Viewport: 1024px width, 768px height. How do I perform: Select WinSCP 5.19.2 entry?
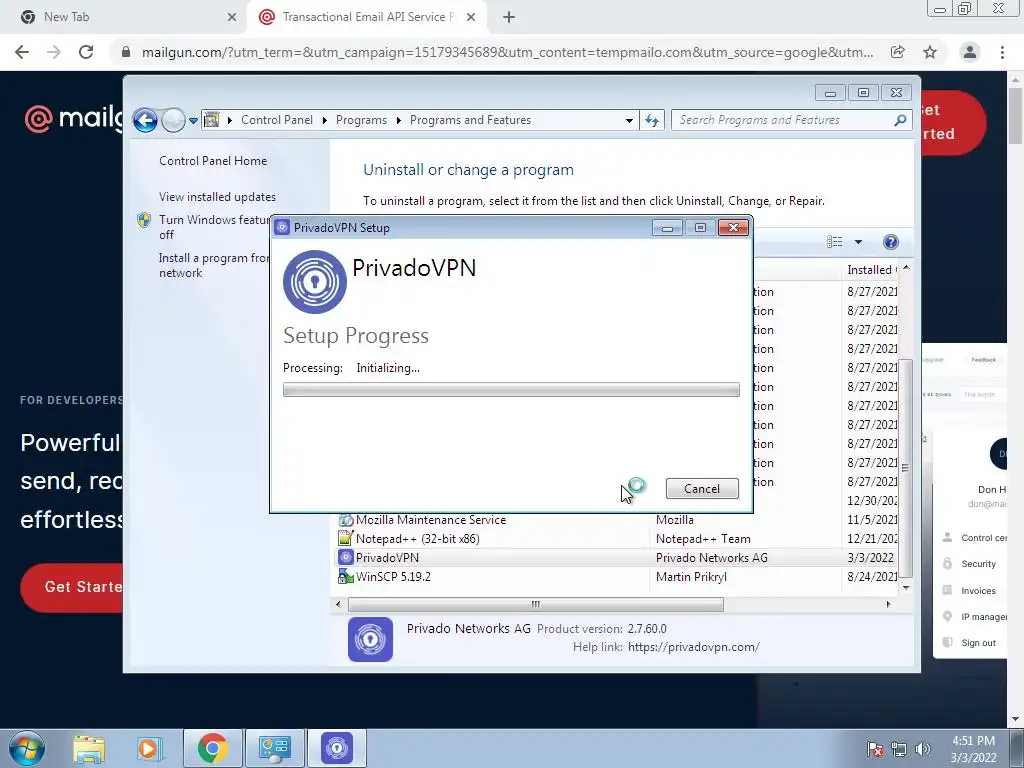[x=392, y=577]
